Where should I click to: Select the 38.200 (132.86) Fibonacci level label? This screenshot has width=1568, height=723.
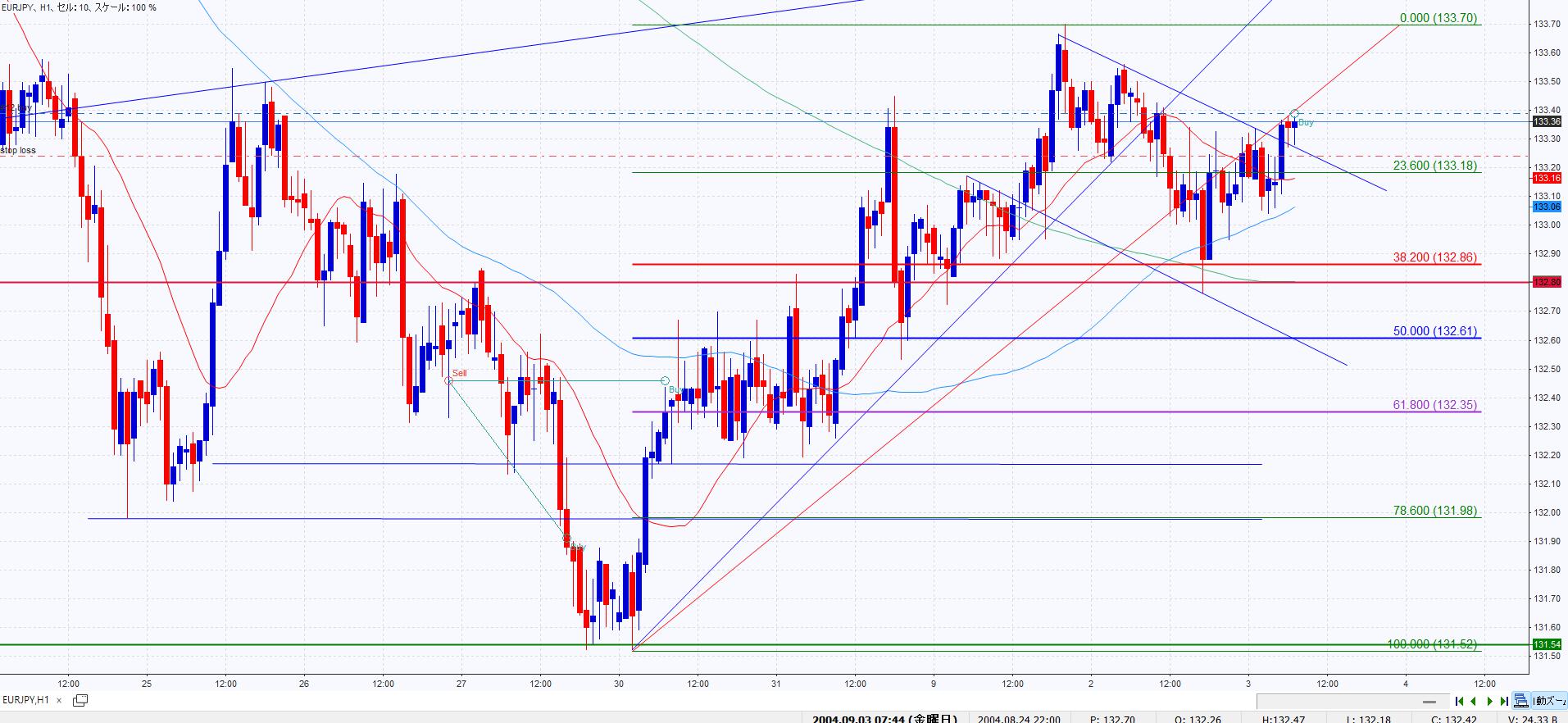click(x=1434, y=257)
